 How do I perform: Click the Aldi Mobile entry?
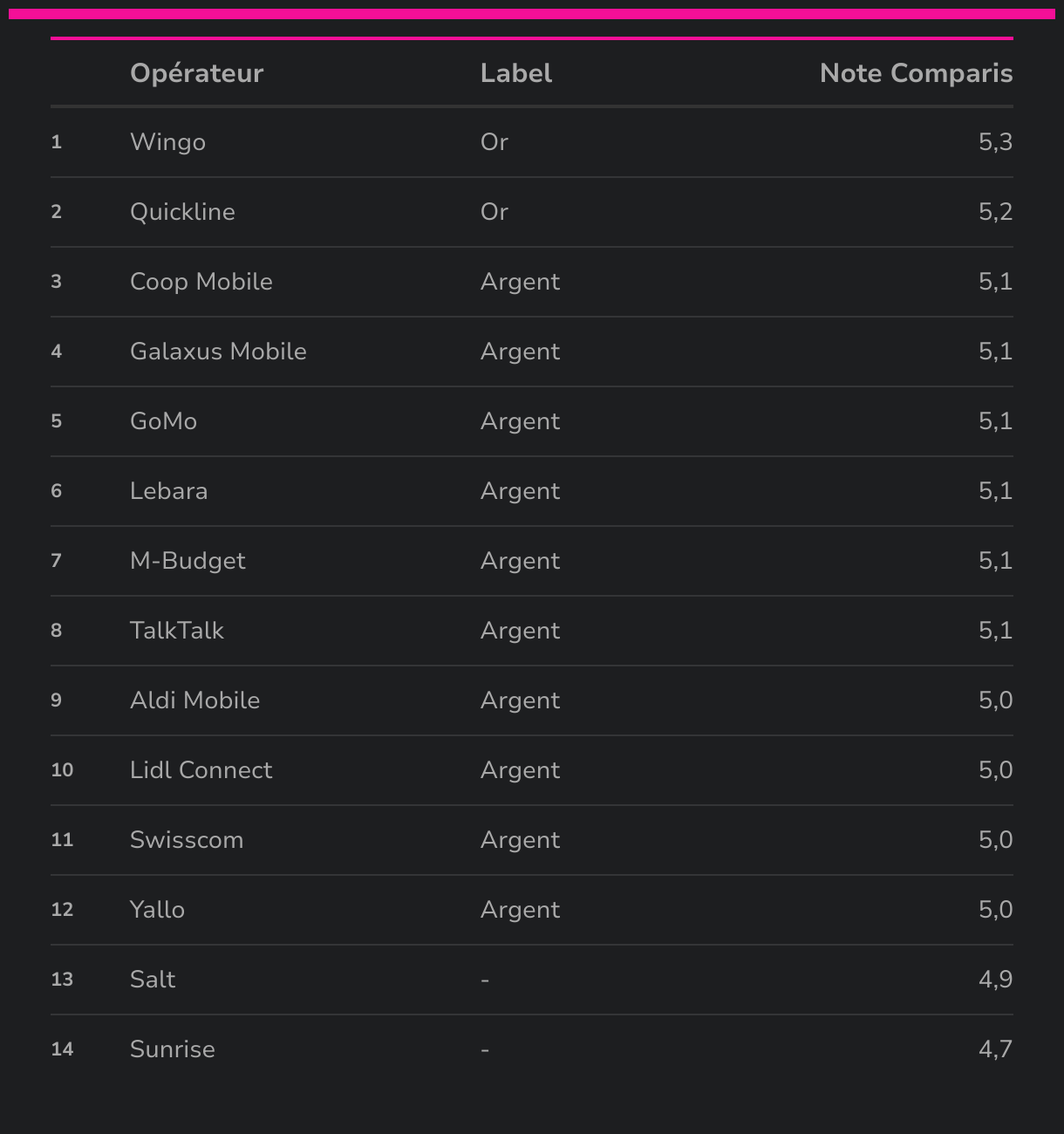[x=194, y=700]
